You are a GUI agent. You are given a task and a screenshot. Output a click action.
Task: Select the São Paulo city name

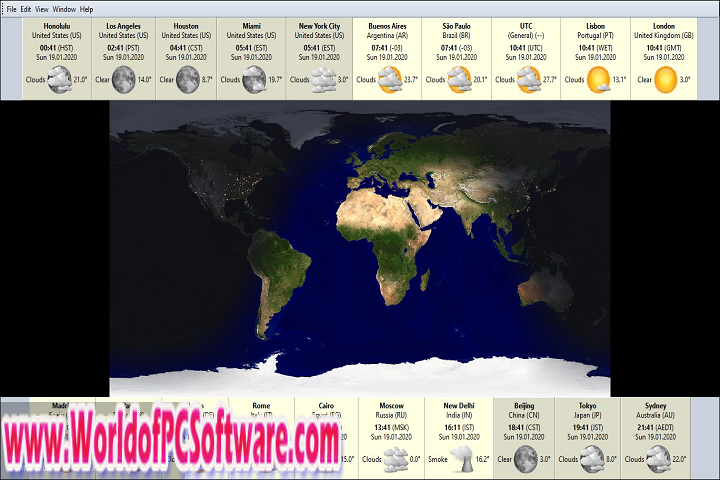click(x=456, y=26)
